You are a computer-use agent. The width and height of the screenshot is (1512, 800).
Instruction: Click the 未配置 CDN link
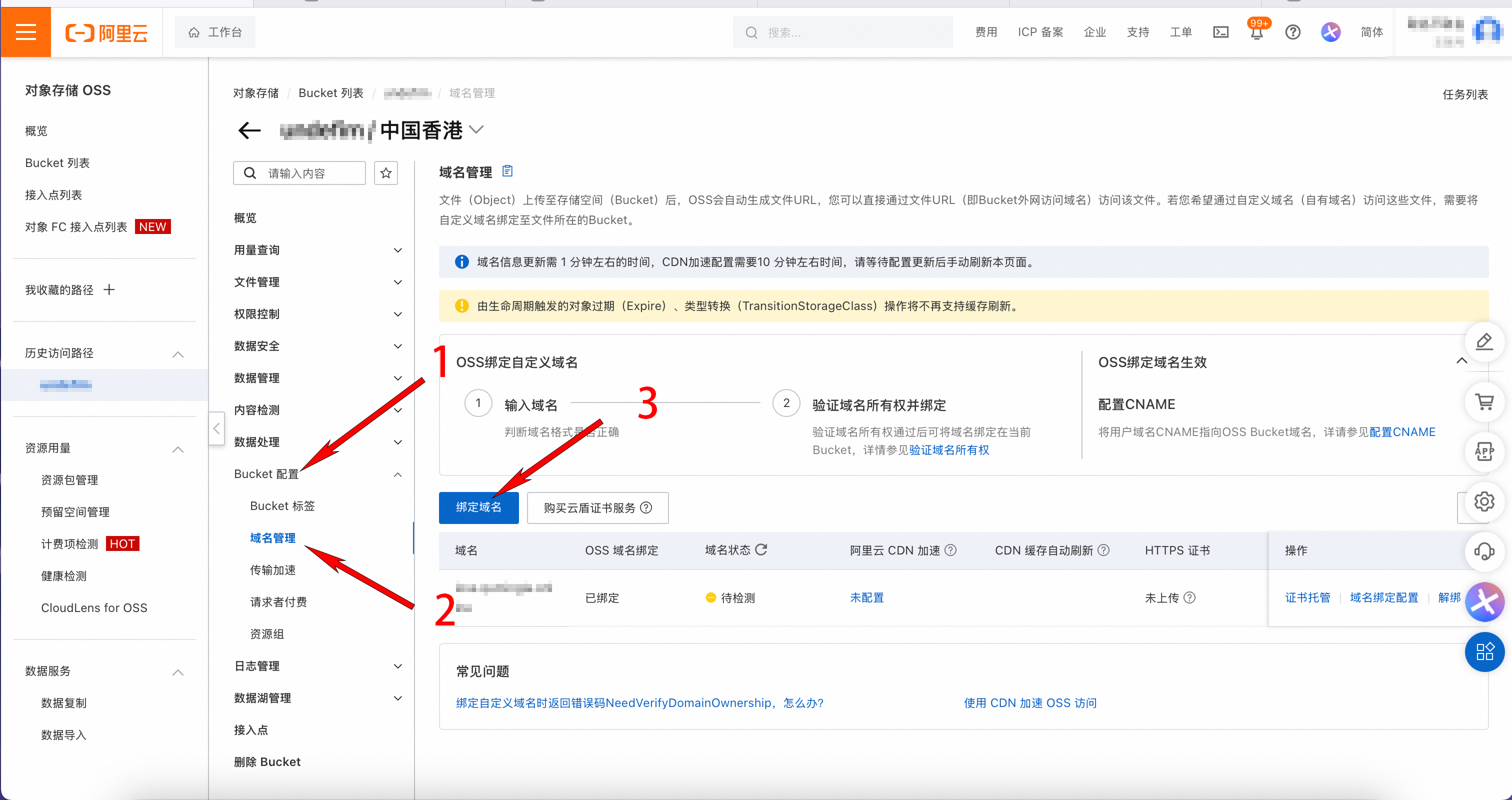click(867, 597)
